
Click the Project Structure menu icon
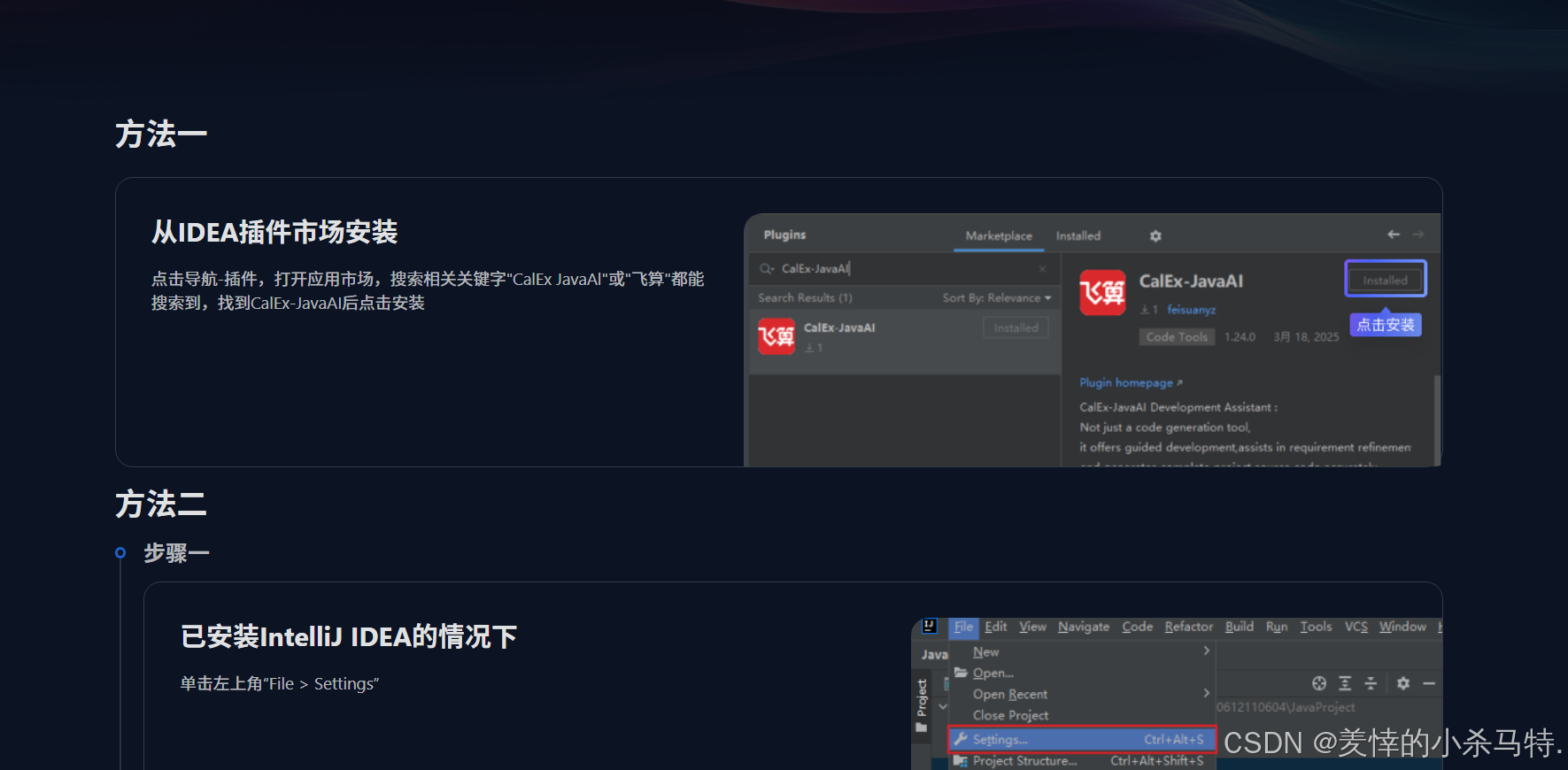click(961, 761)
